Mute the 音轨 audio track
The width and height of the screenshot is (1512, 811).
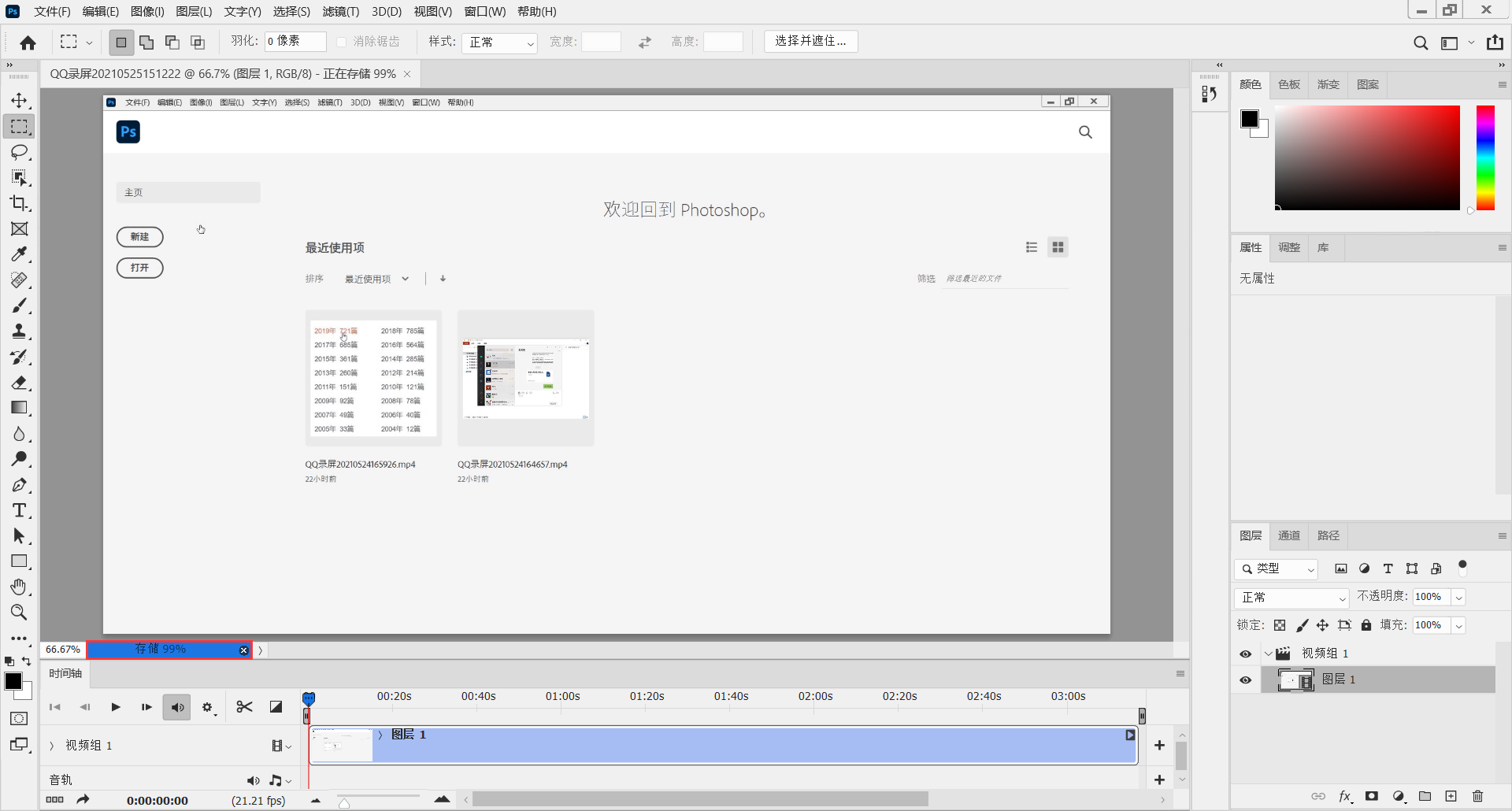click(x=253, y=780)
